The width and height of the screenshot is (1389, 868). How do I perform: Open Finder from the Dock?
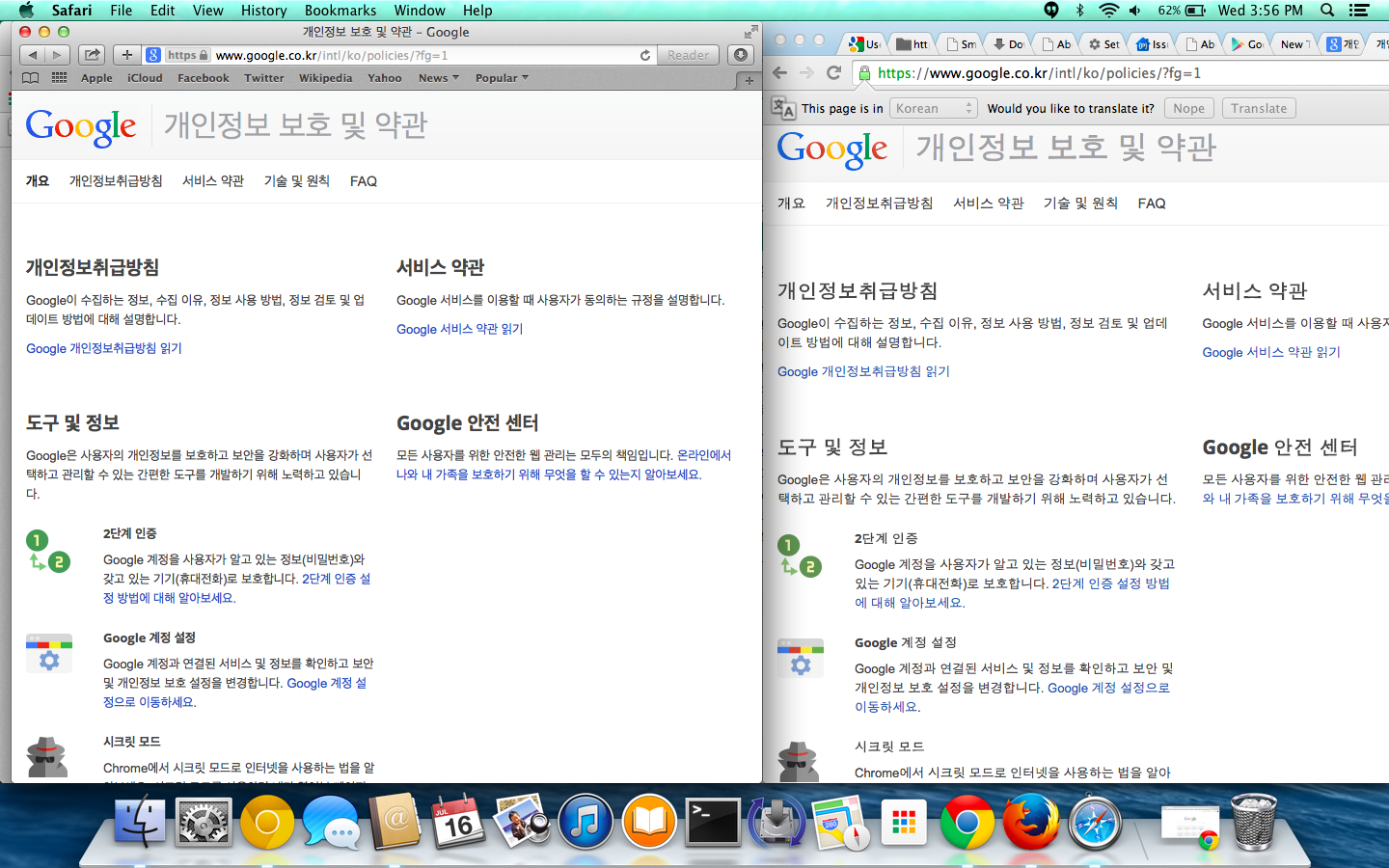(x=140, y=822)
